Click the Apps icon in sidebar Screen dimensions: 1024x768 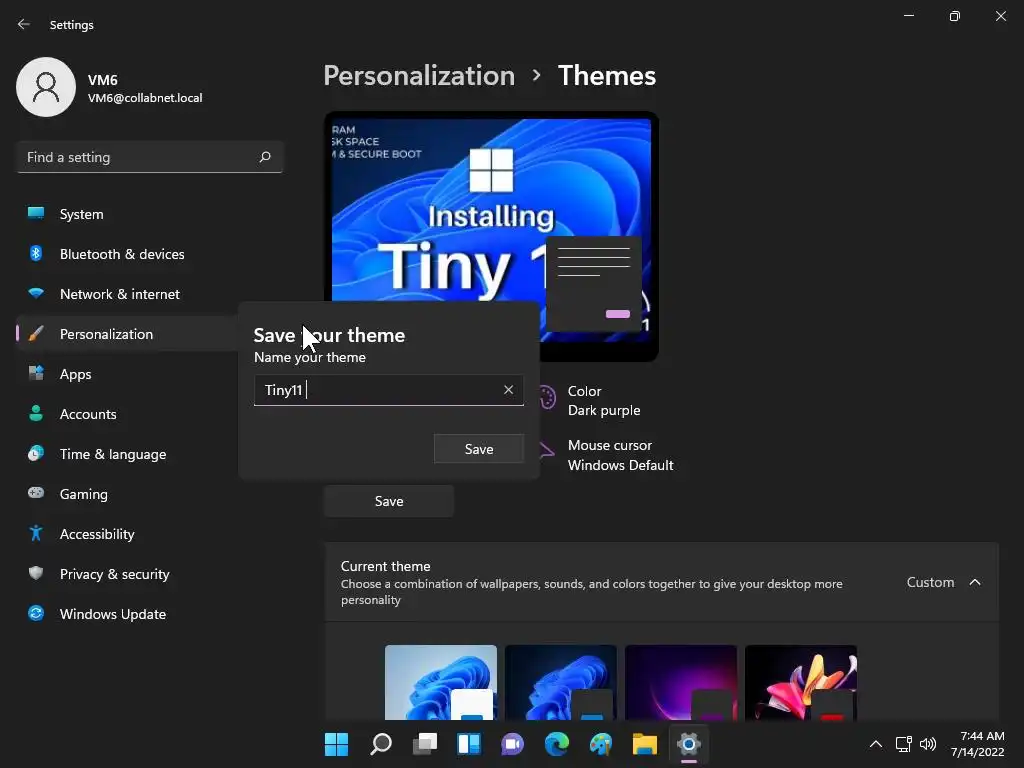point(36,373)
